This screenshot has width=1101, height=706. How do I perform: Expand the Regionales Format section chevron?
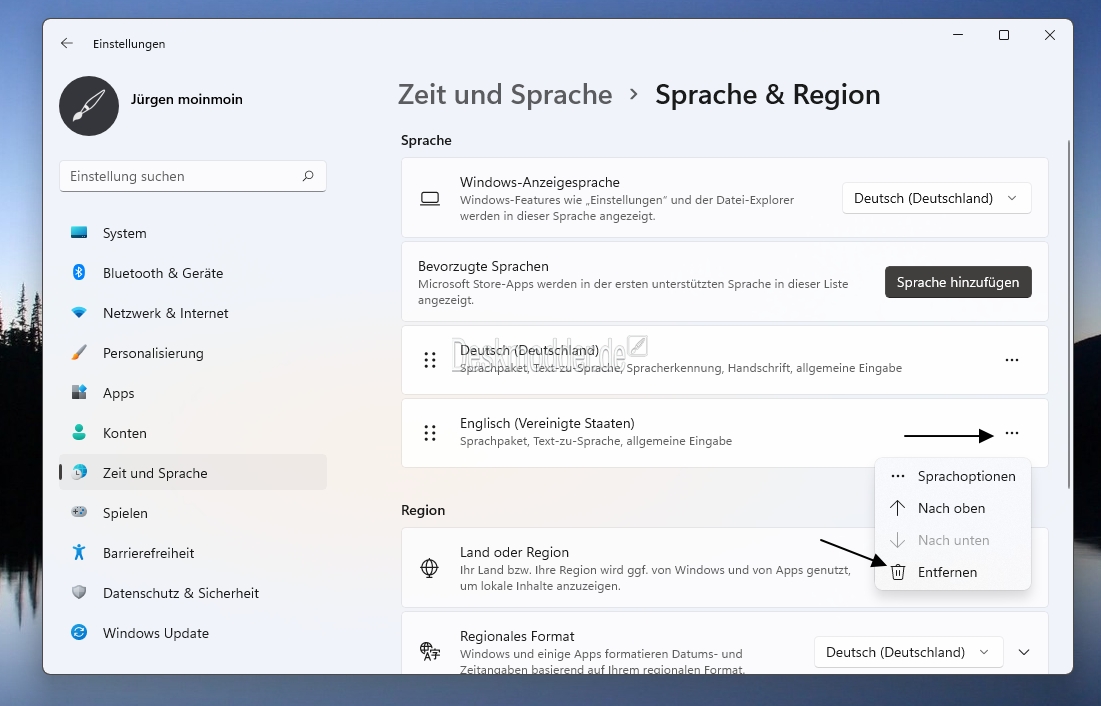(1024, 653)
